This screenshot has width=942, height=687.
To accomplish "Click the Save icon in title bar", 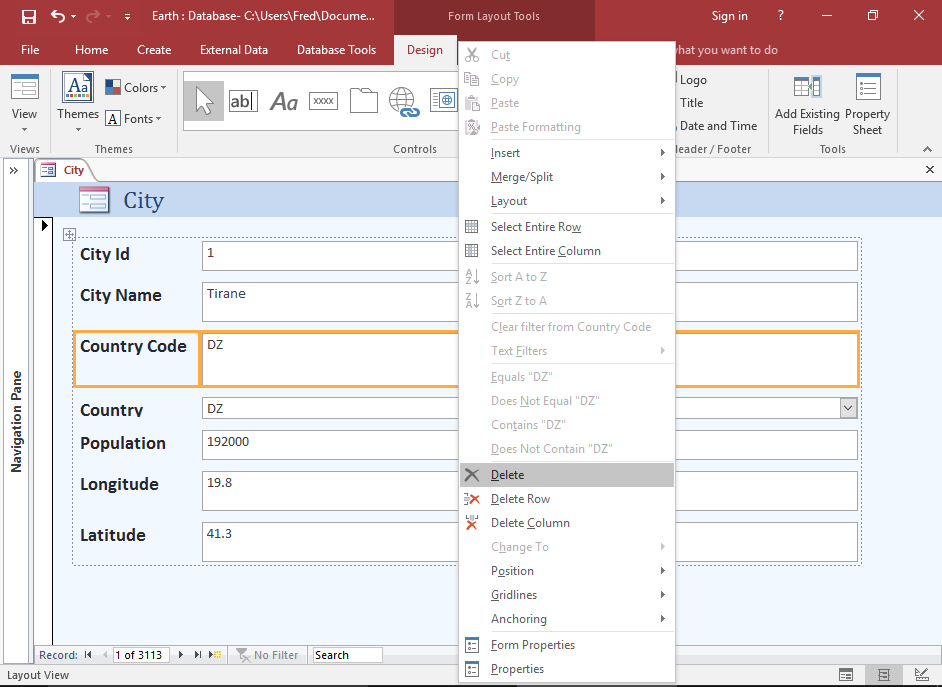I will 29,16.
